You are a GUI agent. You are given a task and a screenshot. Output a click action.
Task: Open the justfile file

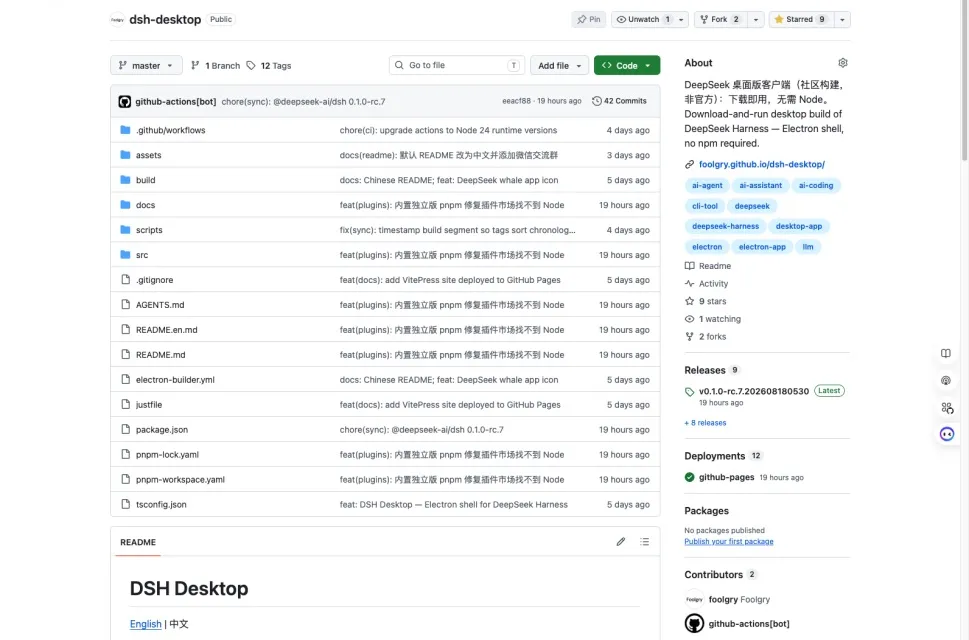[149, 405]
